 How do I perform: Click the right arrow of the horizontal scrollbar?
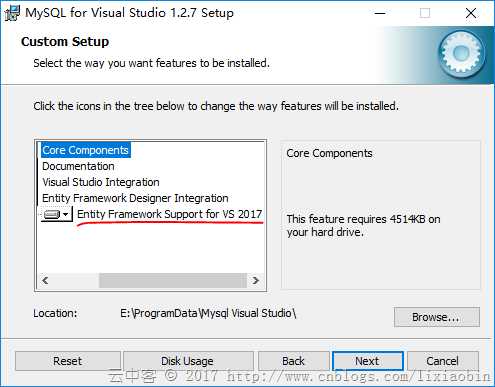coord(255,280)
